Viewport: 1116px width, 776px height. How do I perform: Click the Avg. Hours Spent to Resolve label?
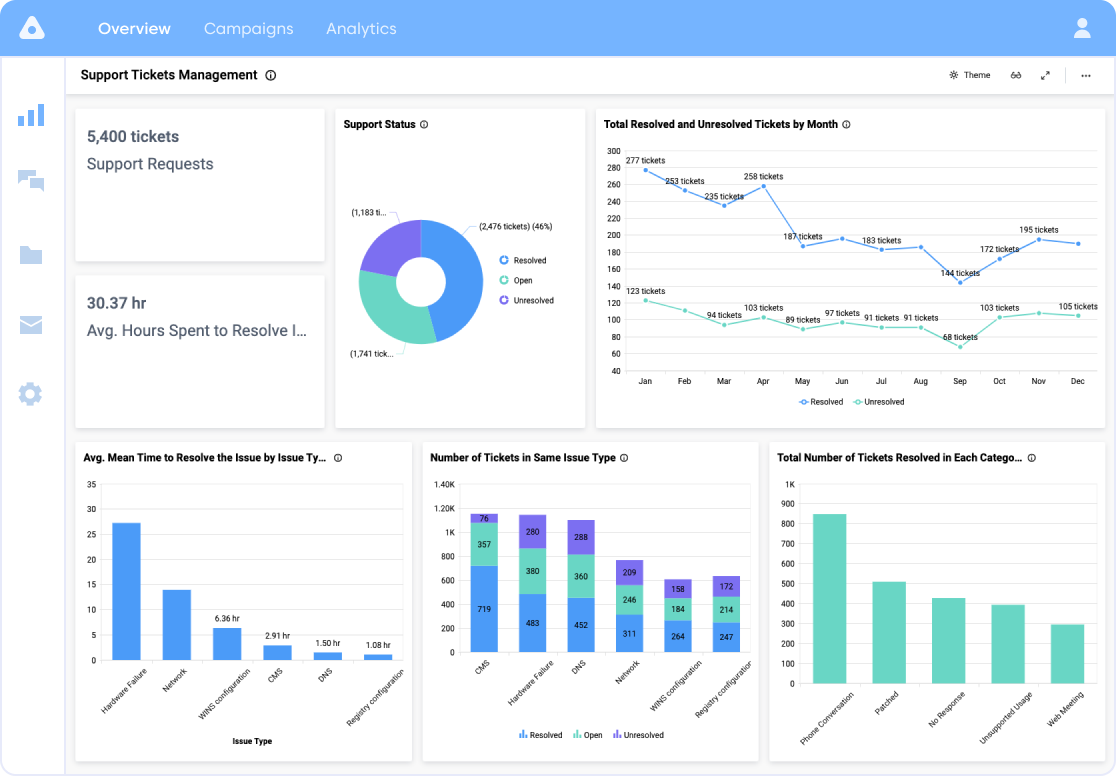[197, 331]
